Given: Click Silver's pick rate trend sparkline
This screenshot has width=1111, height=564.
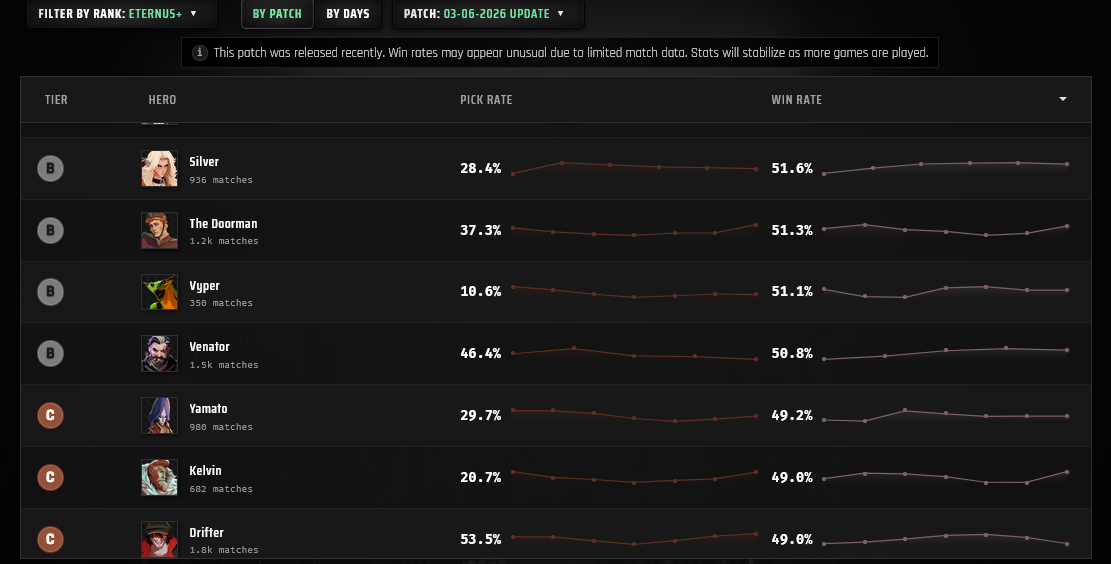Looking at the screenshot, I should [635, 168].
